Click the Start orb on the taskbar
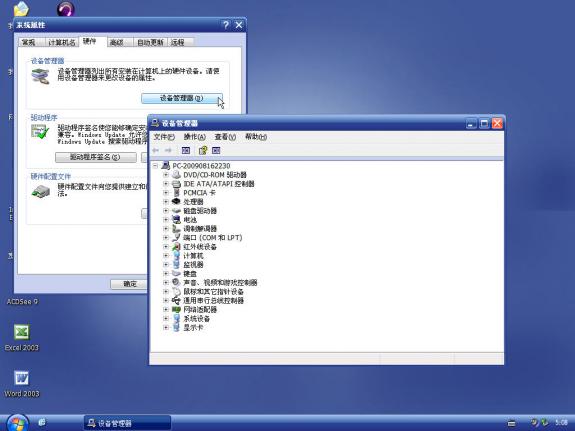Viewport: 575px width, 431px height. [17, 423]
